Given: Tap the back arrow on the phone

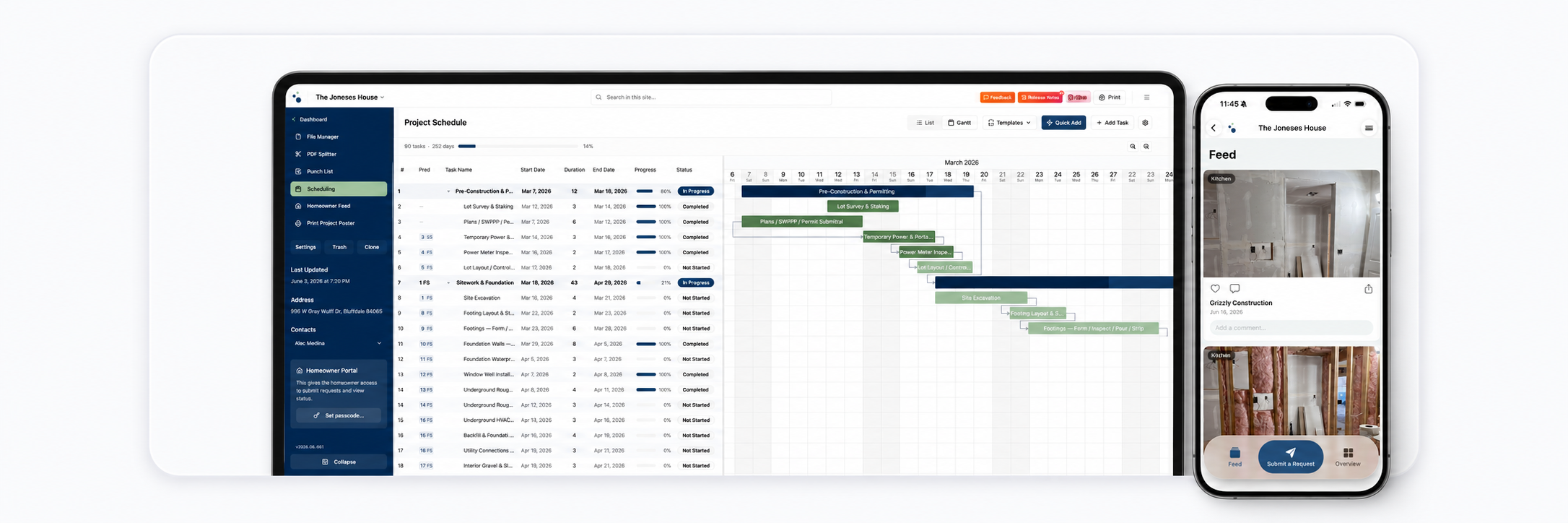Looking at the screenshot, I should (x=1214, y=128).
